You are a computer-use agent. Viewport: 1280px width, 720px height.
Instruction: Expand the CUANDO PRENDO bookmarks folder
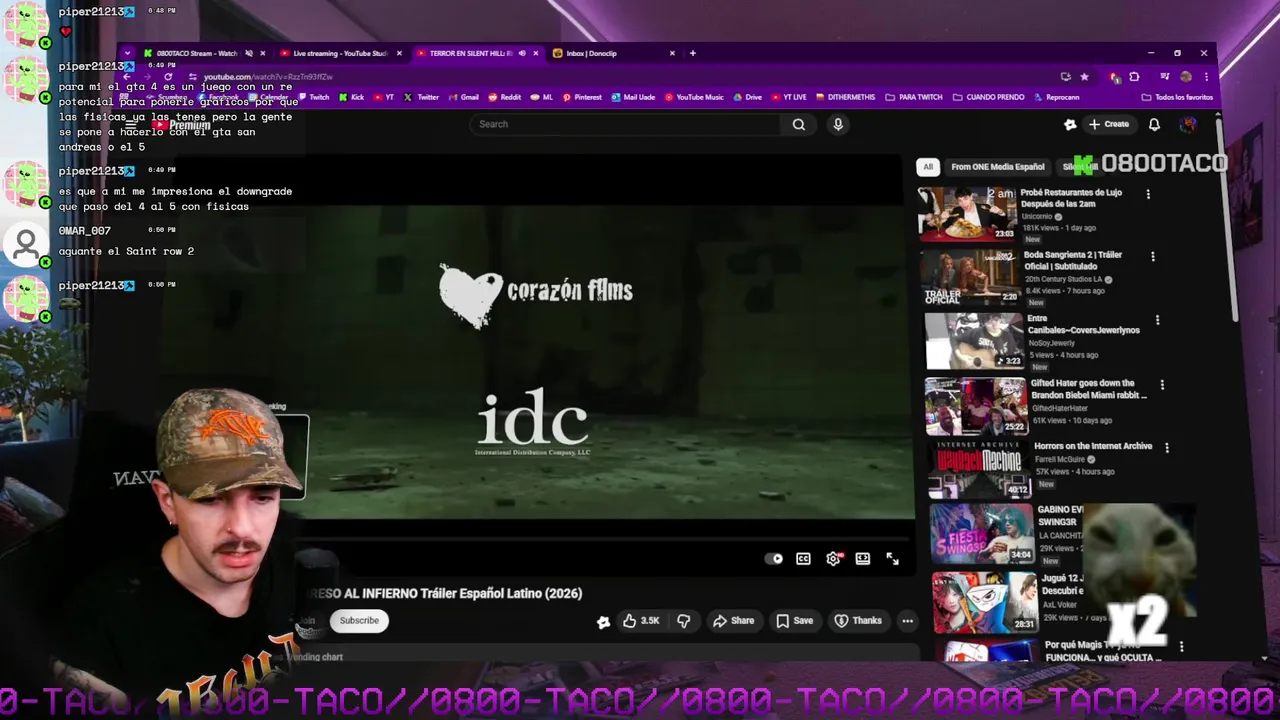(x=989, y=97)
